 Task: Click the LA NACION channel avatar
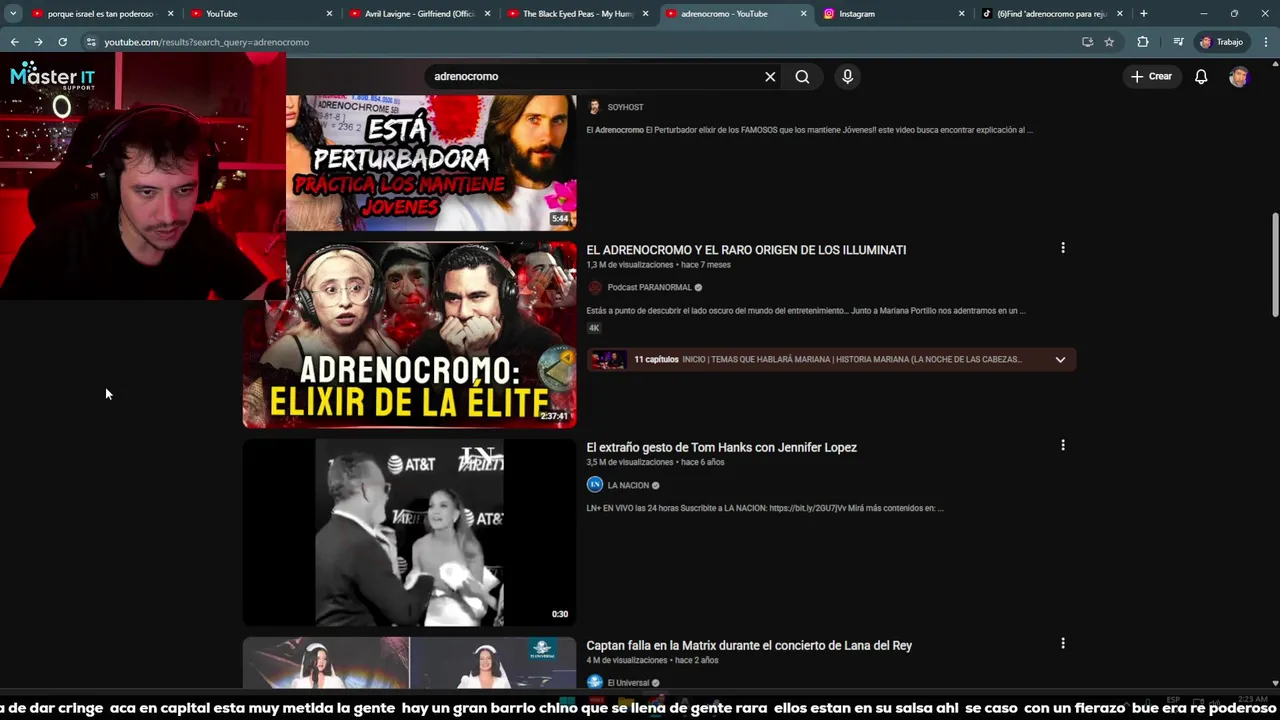tap(595, 485)
